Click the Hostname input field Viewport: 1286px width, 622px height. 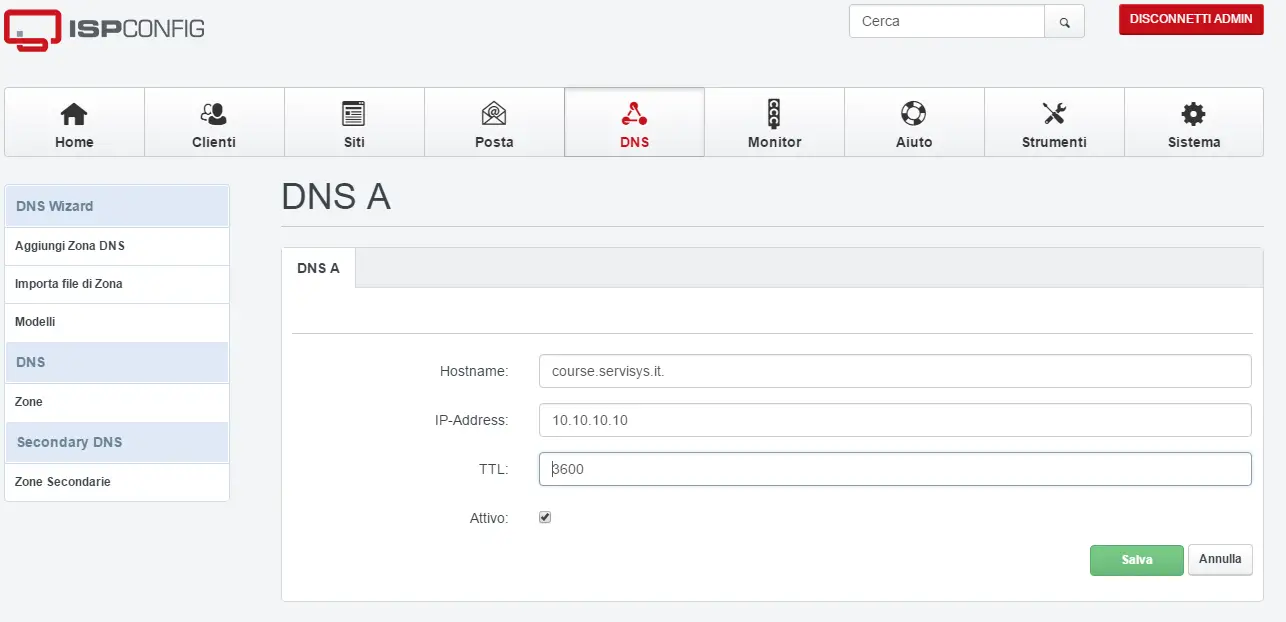click(x=895, y=371)
